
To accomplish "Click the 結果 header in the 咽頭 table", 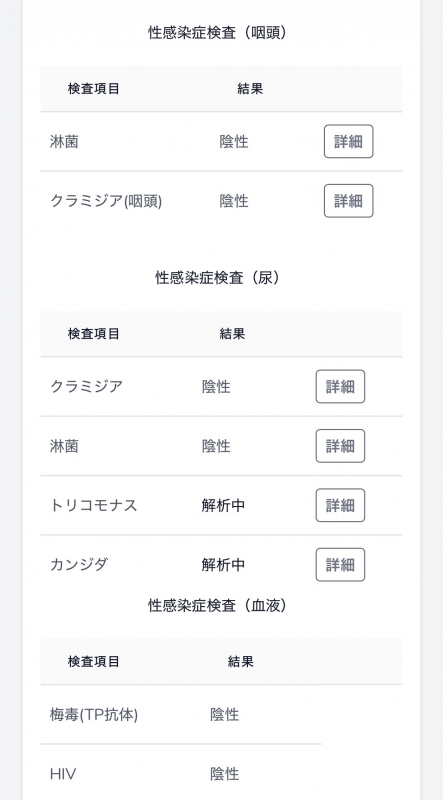I will (250, 89).
